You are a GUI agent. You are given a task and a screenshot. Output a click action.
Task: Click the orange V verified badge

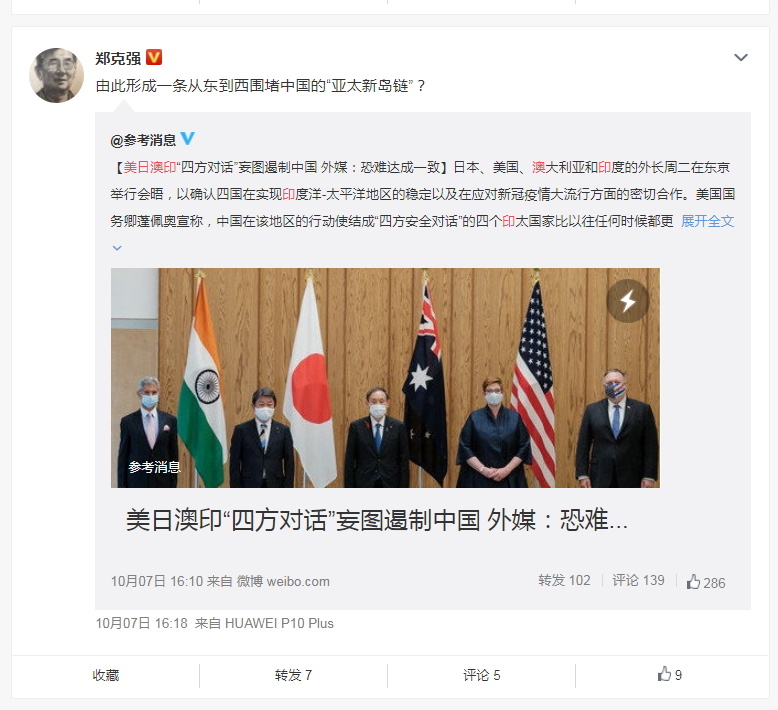154,58
